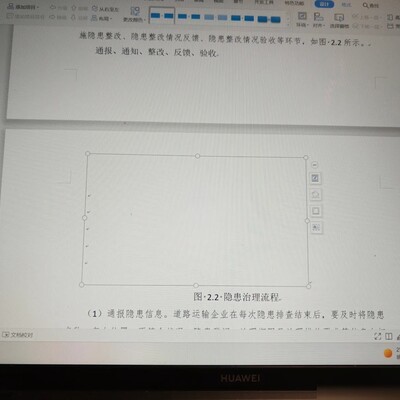Screen dimensions: 400x400
Task: Select the third lighter-blue SmartArt style thumbnail
Action: 216,17
